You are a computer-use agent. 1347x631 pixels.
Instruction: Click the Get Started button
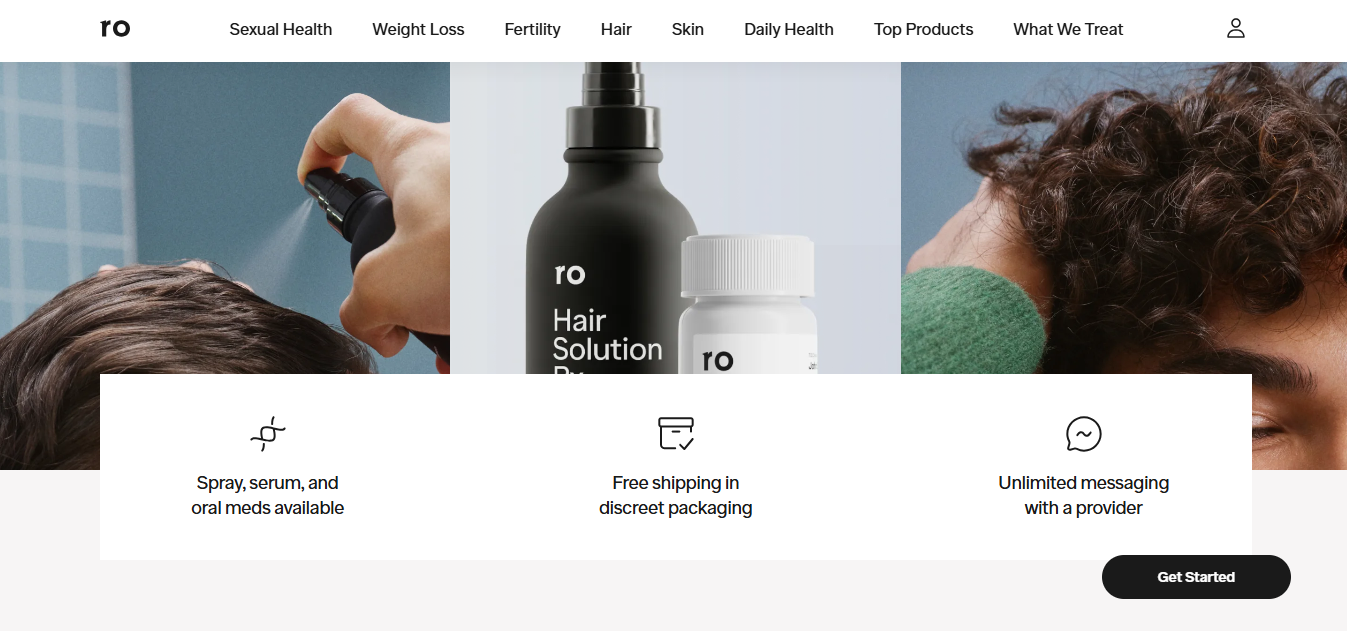point(1196,577)
